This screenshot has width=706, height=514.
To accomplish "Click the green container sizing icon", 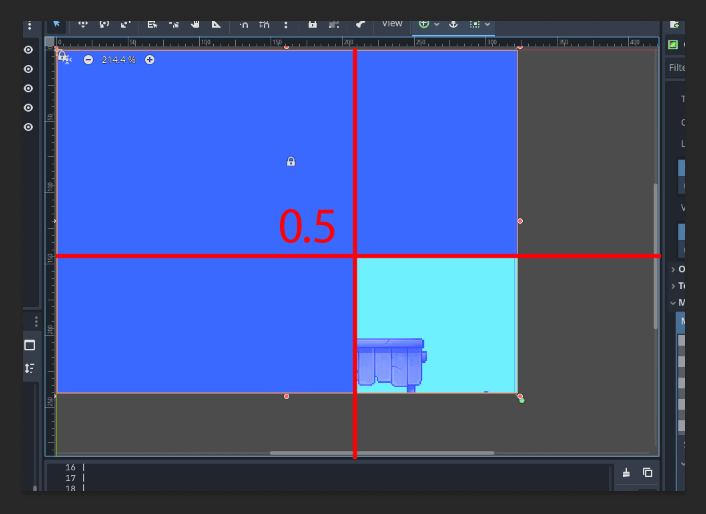I will click(475, 24).
